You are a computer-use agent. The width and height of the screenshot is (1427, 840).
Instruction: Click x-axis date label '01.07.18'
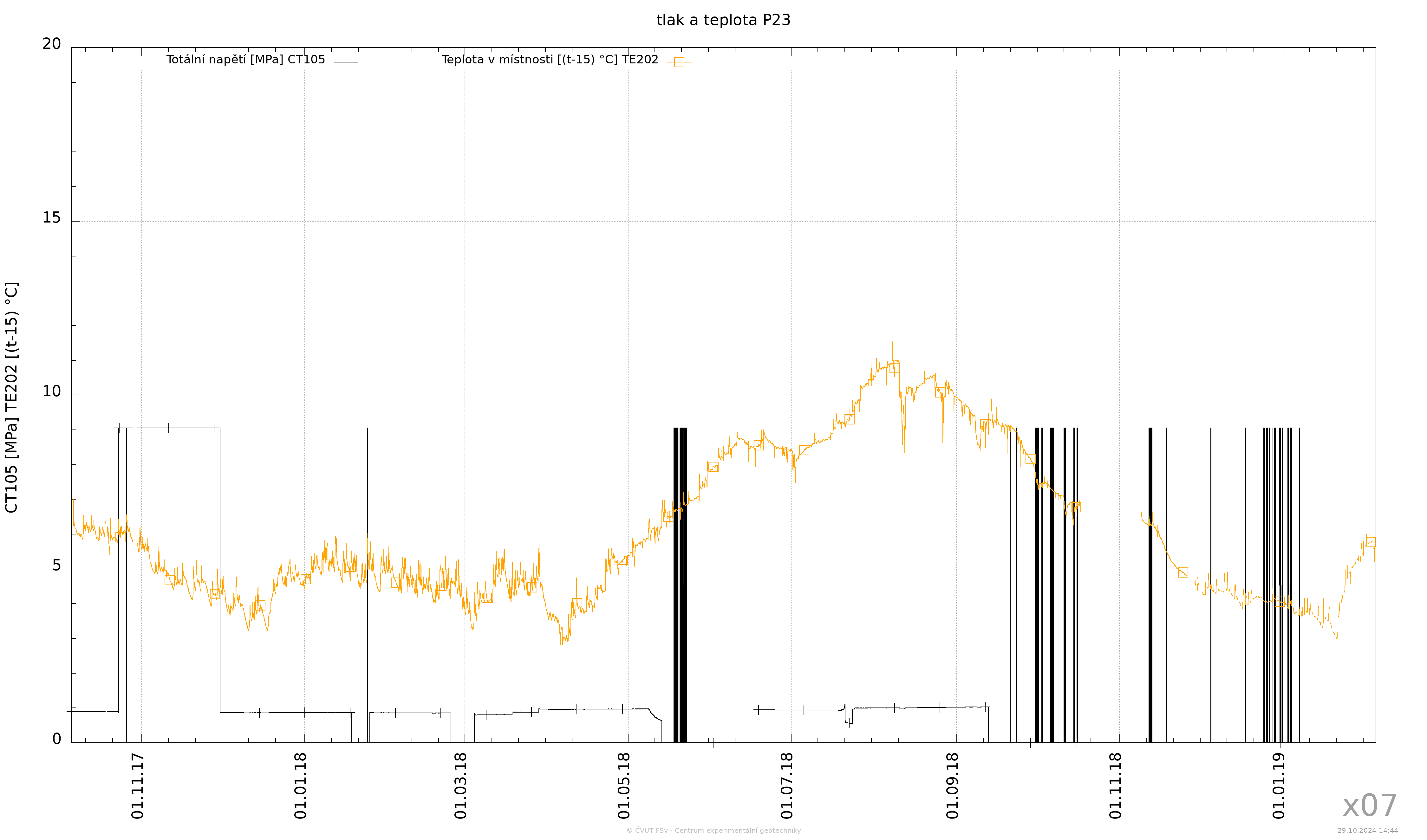click(787, 786)
